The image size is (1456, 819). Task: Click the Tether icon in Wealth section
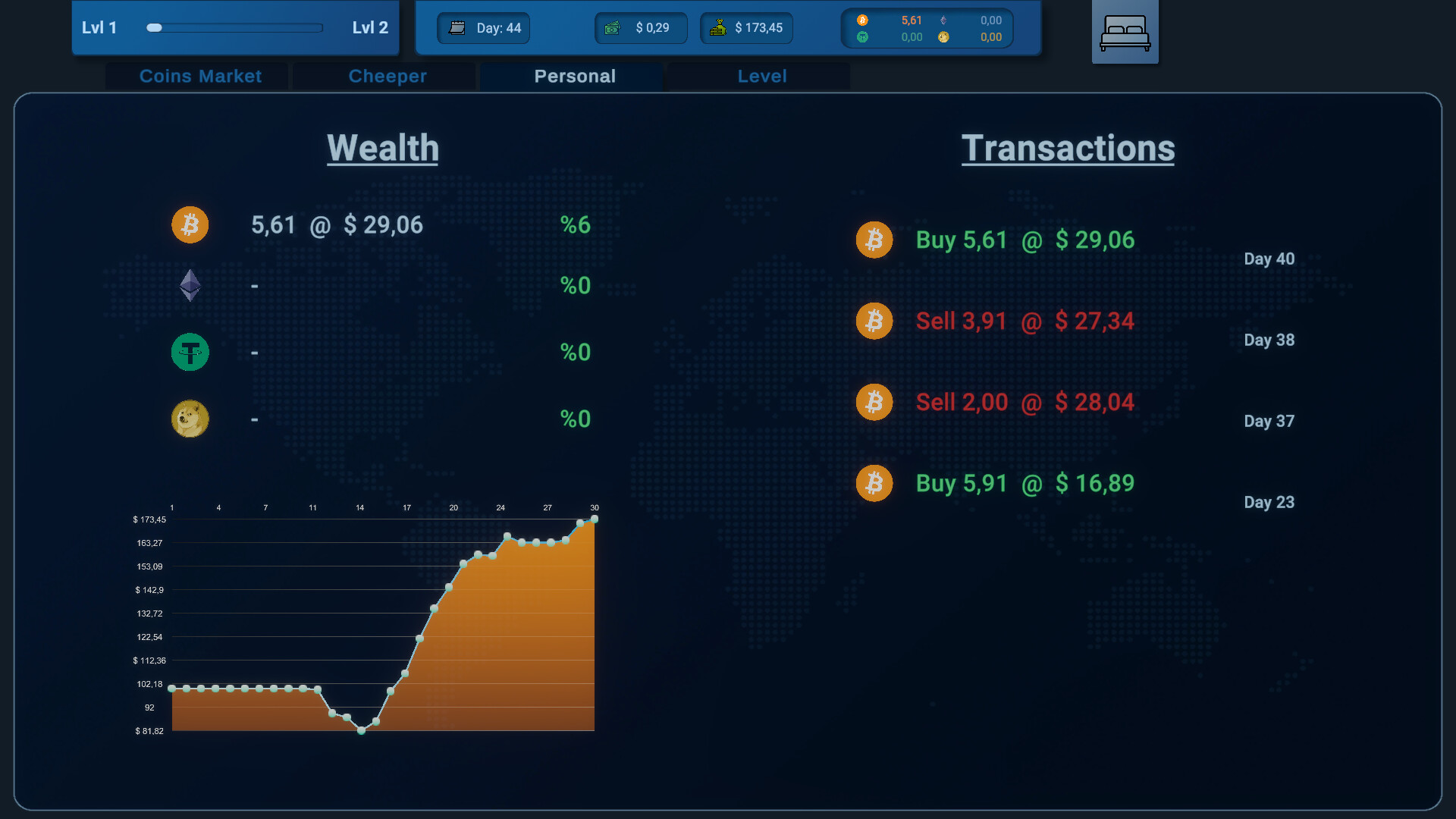(x=190, y=352)
